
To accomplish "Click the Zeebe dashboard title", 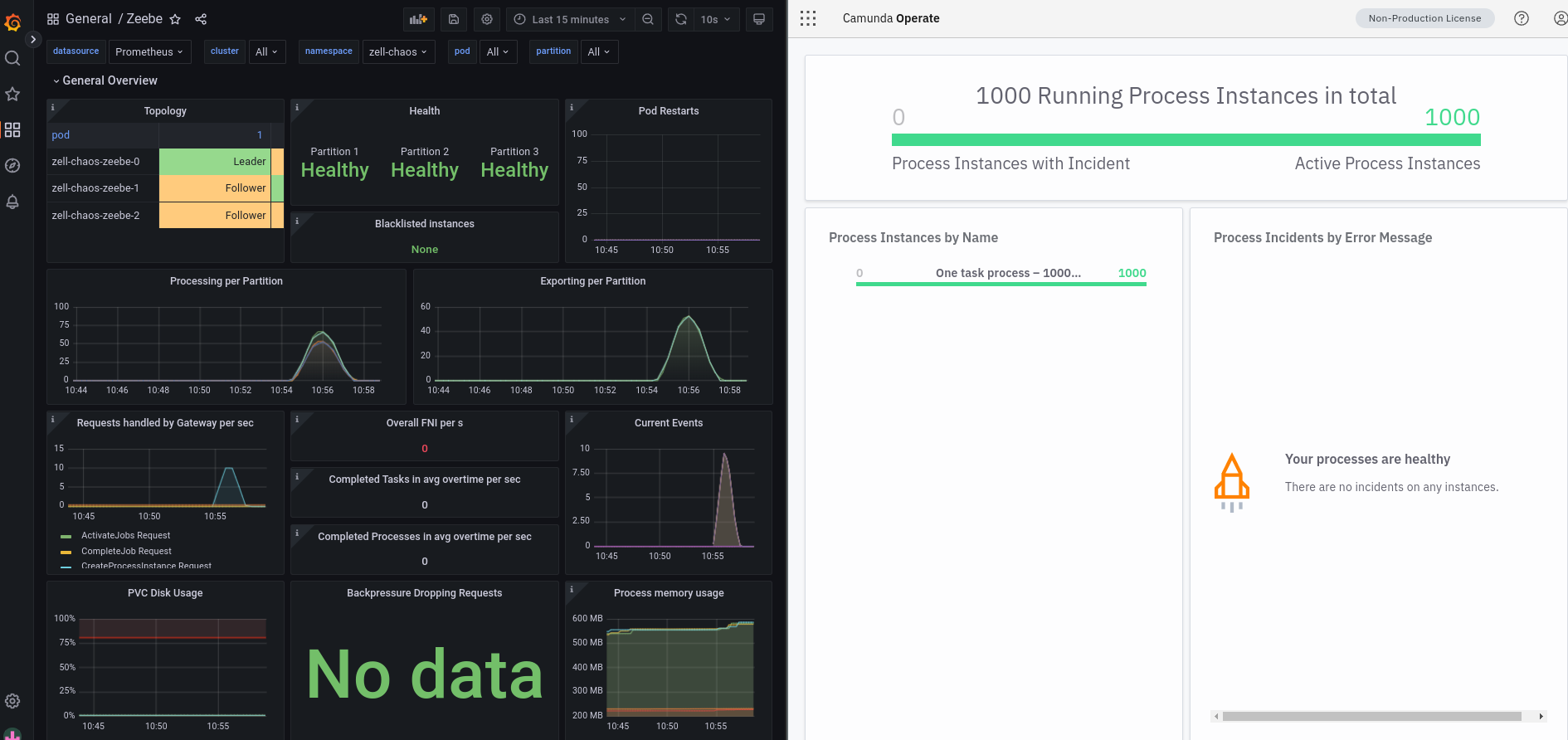I will (144, 19).
